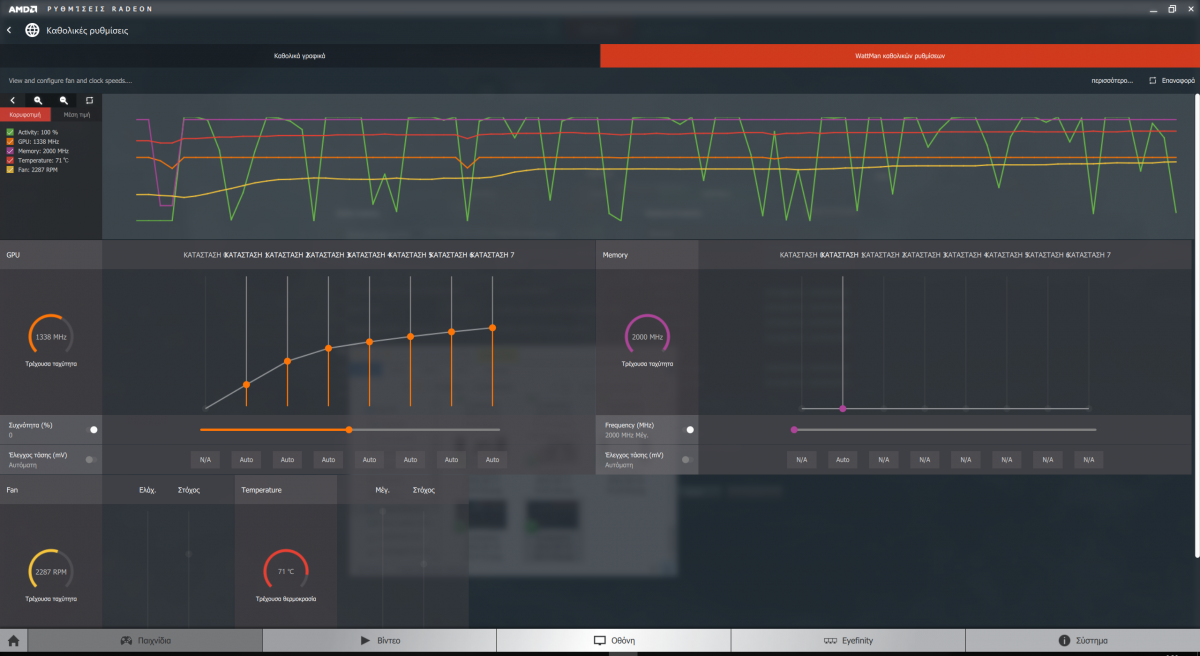This screenshot has height=656, width=1200.
Task: Click Memory state 0 N/A voltage box
Action: [x=802, y=460]
